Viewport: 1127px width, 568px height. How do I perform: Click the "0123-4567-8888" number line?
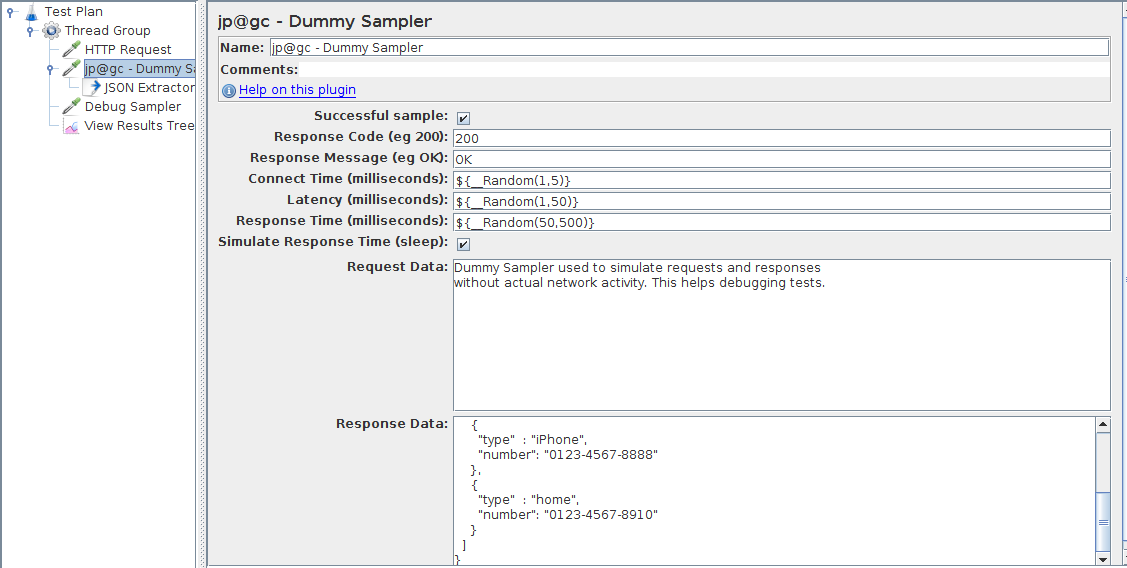coord(568,454)
